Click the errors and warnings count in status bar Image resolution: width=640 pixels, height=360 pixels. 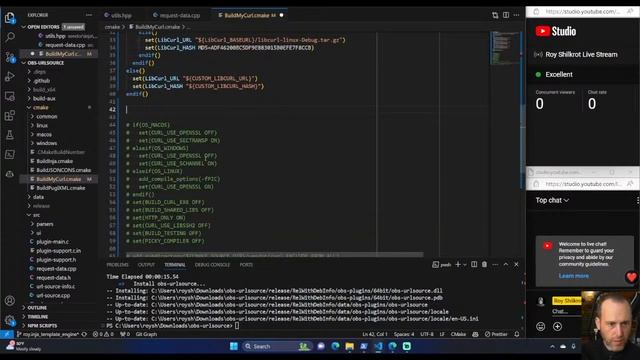tap(103, 334)
